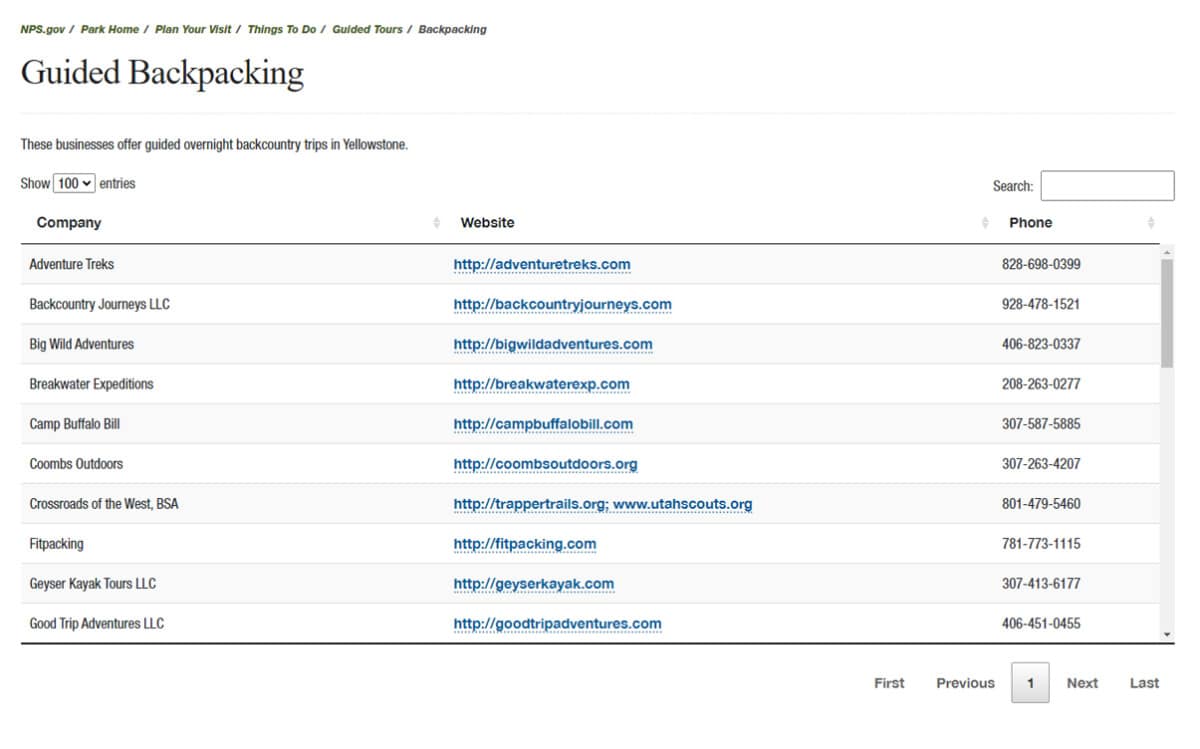Image resolution: width=1200 pixels, height=749 pixels.
Task: Visit coombsoutdoors.org website link
Action: tap(545, 465)
